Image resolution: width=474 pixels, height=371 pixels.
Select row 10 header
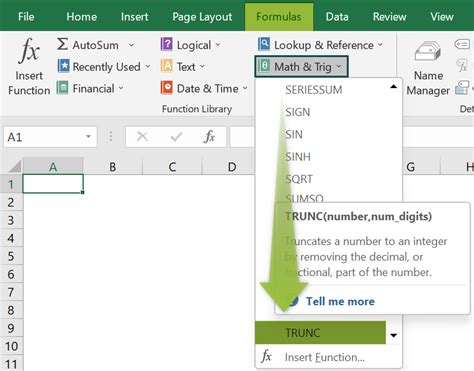[x=11, y=346]
